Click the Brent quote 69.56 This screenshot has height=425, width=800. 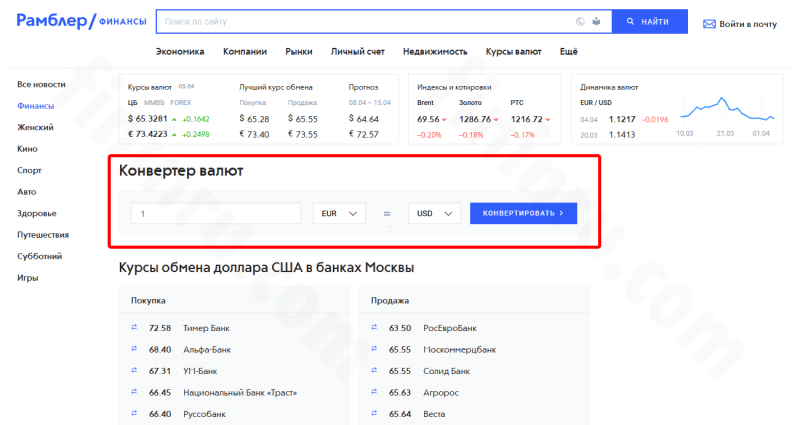tap(428, 119)
